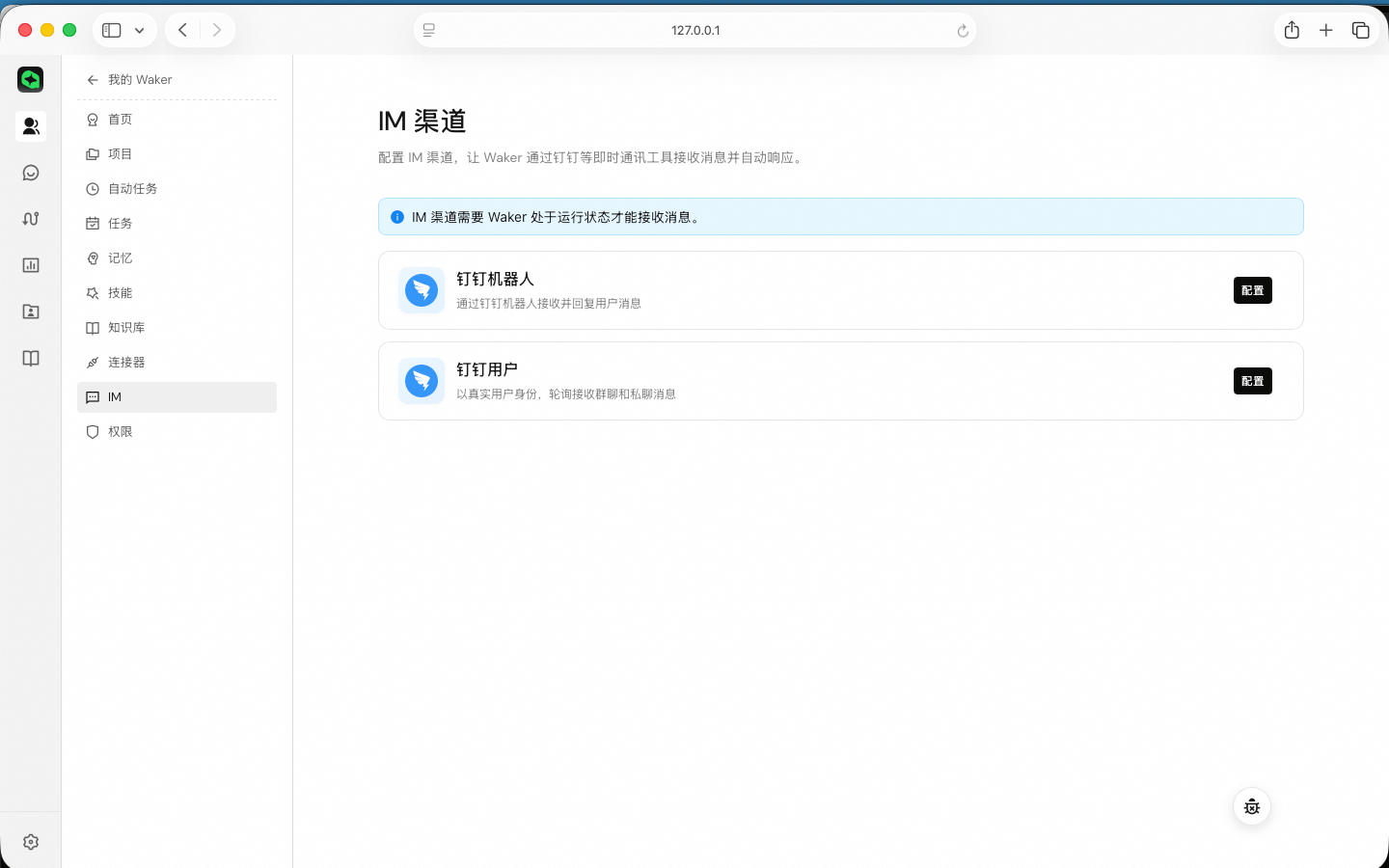Screen dimensions: 1389x868
Task: Click the 钉钉用户 title text
Action: (x=487, y=369)
